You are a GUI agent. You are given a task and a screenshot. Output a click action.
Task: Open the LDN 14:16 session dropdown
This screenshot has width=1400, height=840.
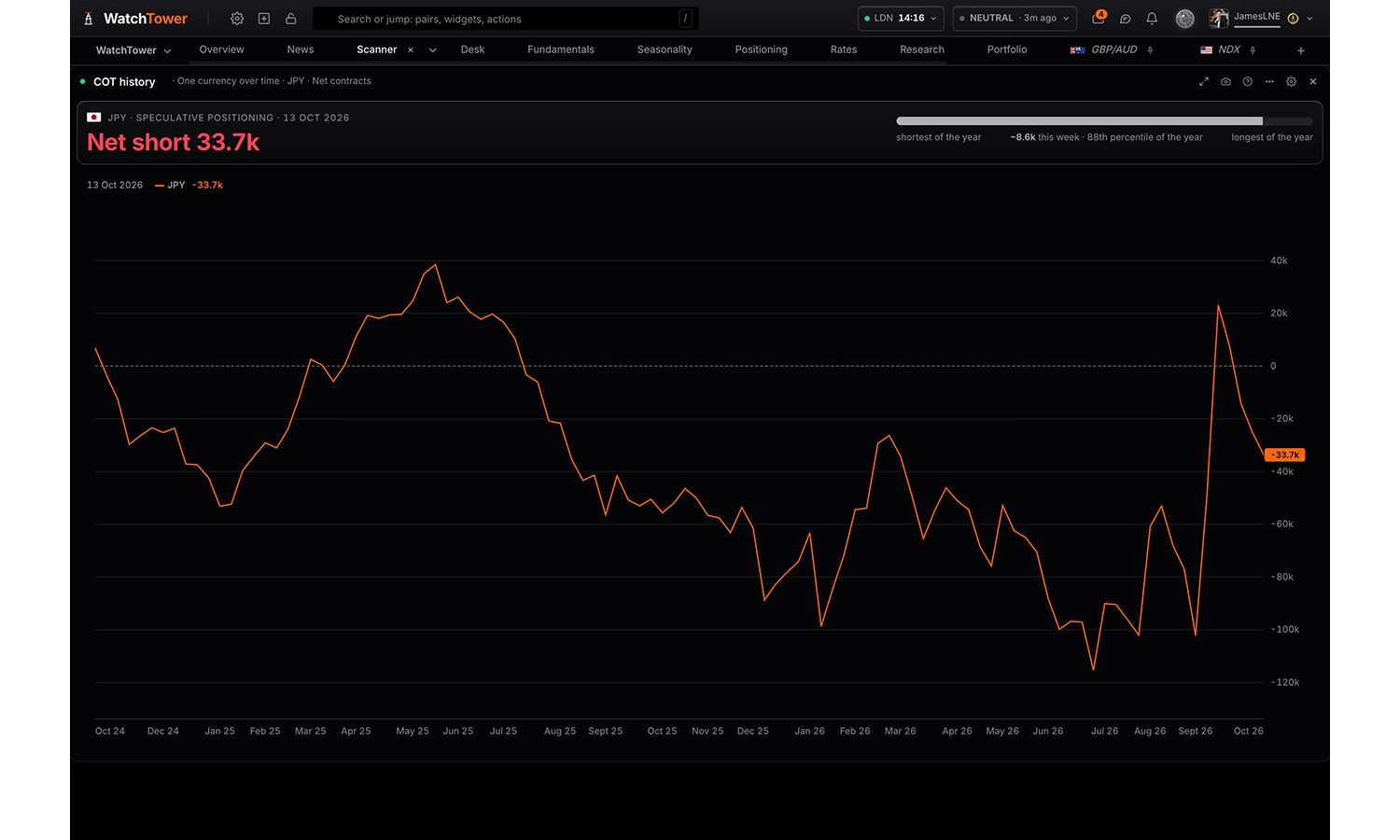[x=901, y=19]
